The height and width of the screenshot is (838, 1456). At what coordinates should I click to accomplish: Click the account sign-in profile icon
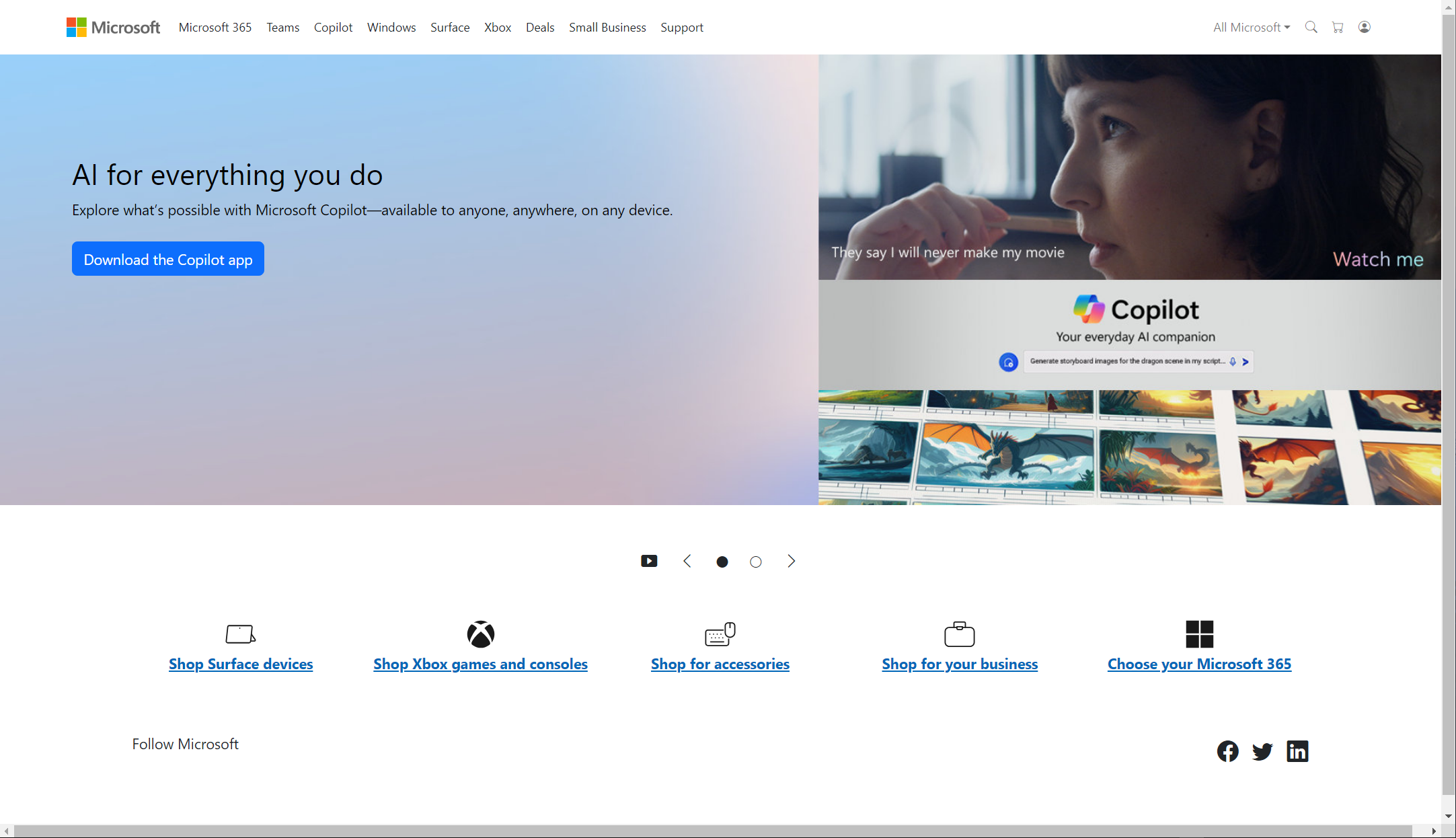1365,27
